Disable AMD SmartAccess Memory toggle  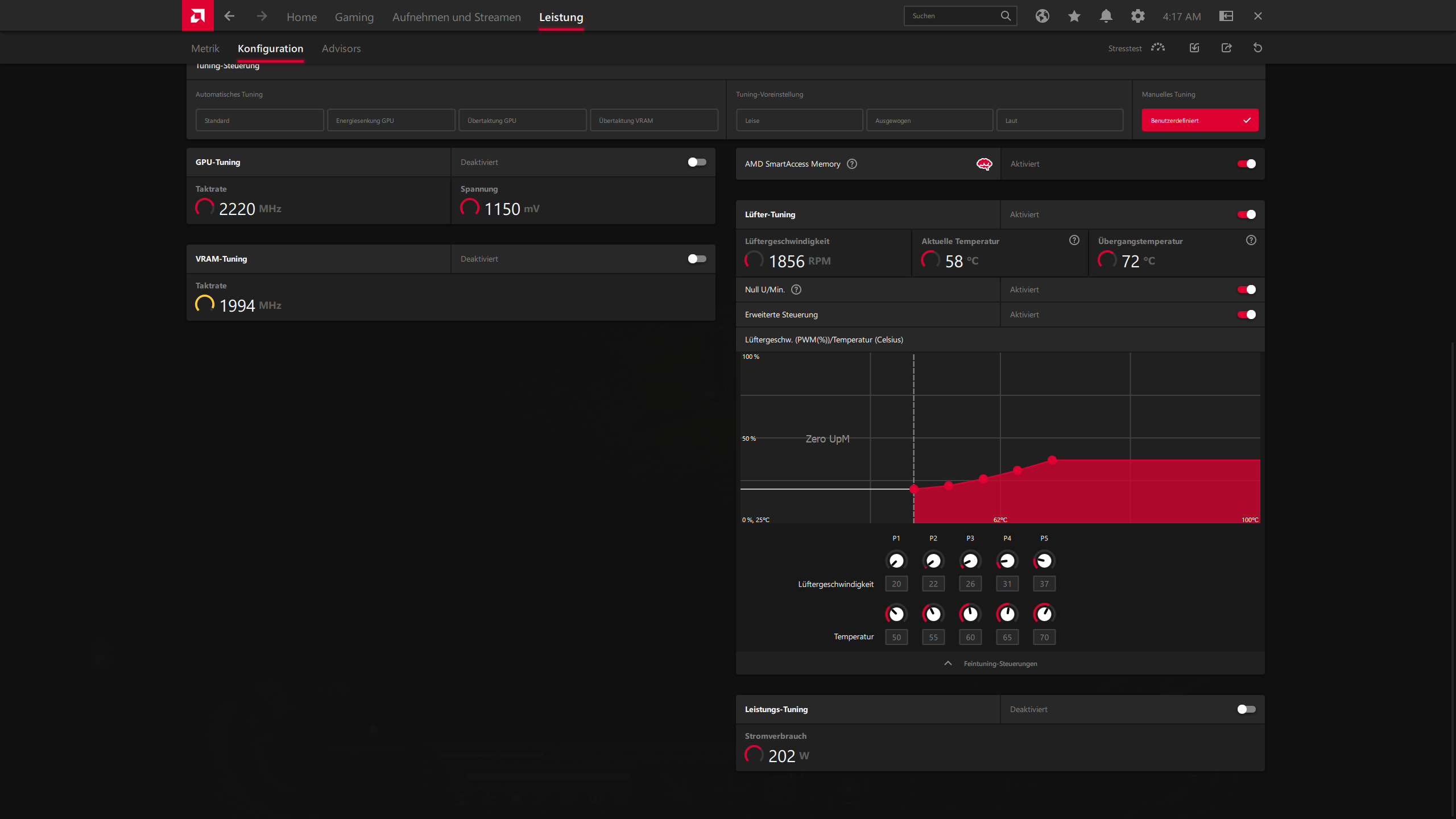point(1246,164)
